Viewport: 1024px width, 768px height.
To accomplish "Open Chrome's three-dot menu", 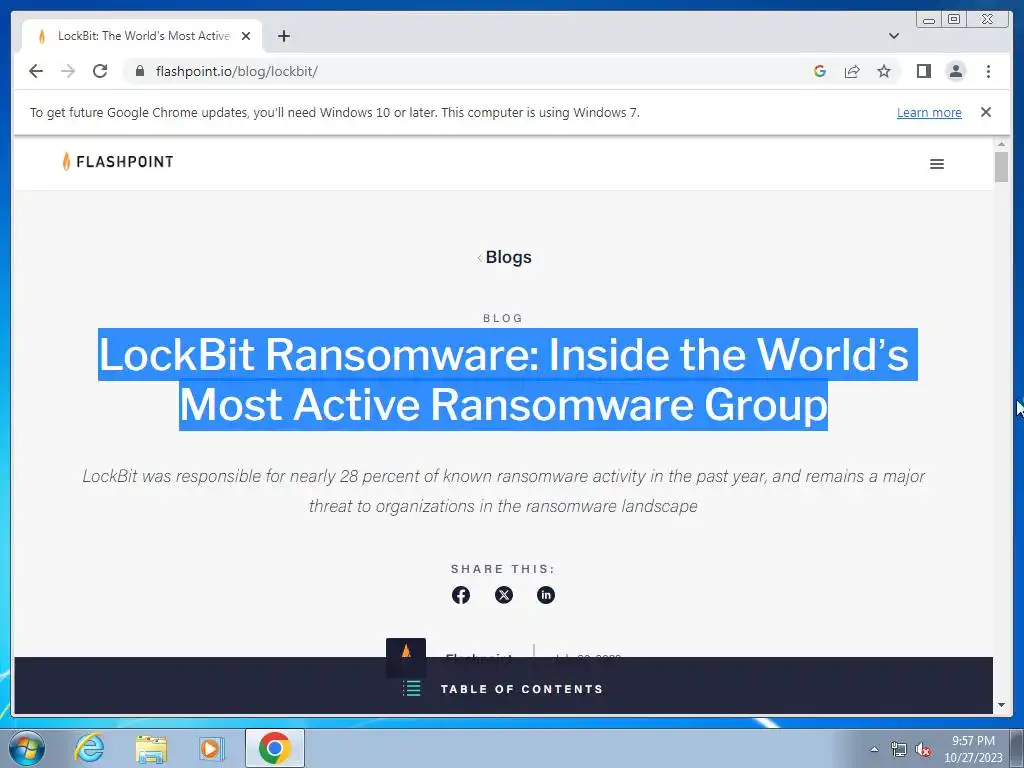I will click(x=988, y=71).
